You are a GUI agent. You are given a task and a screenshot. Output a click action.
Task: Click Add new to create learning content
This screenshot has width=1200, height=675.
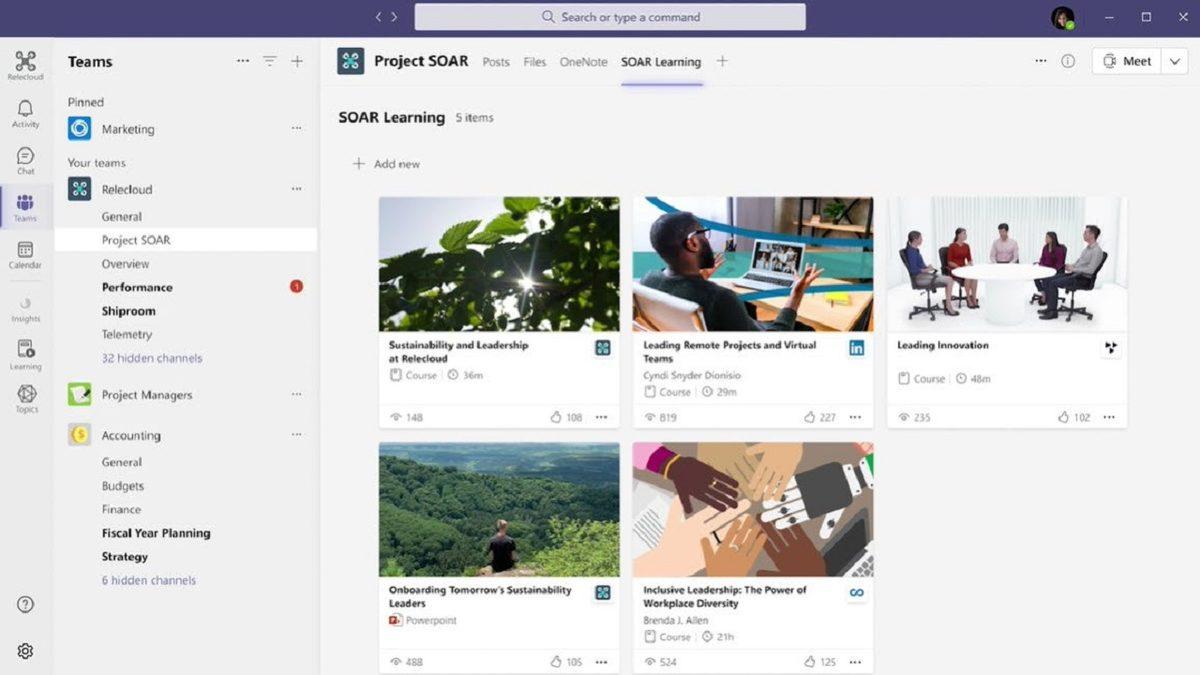point(386,163)
